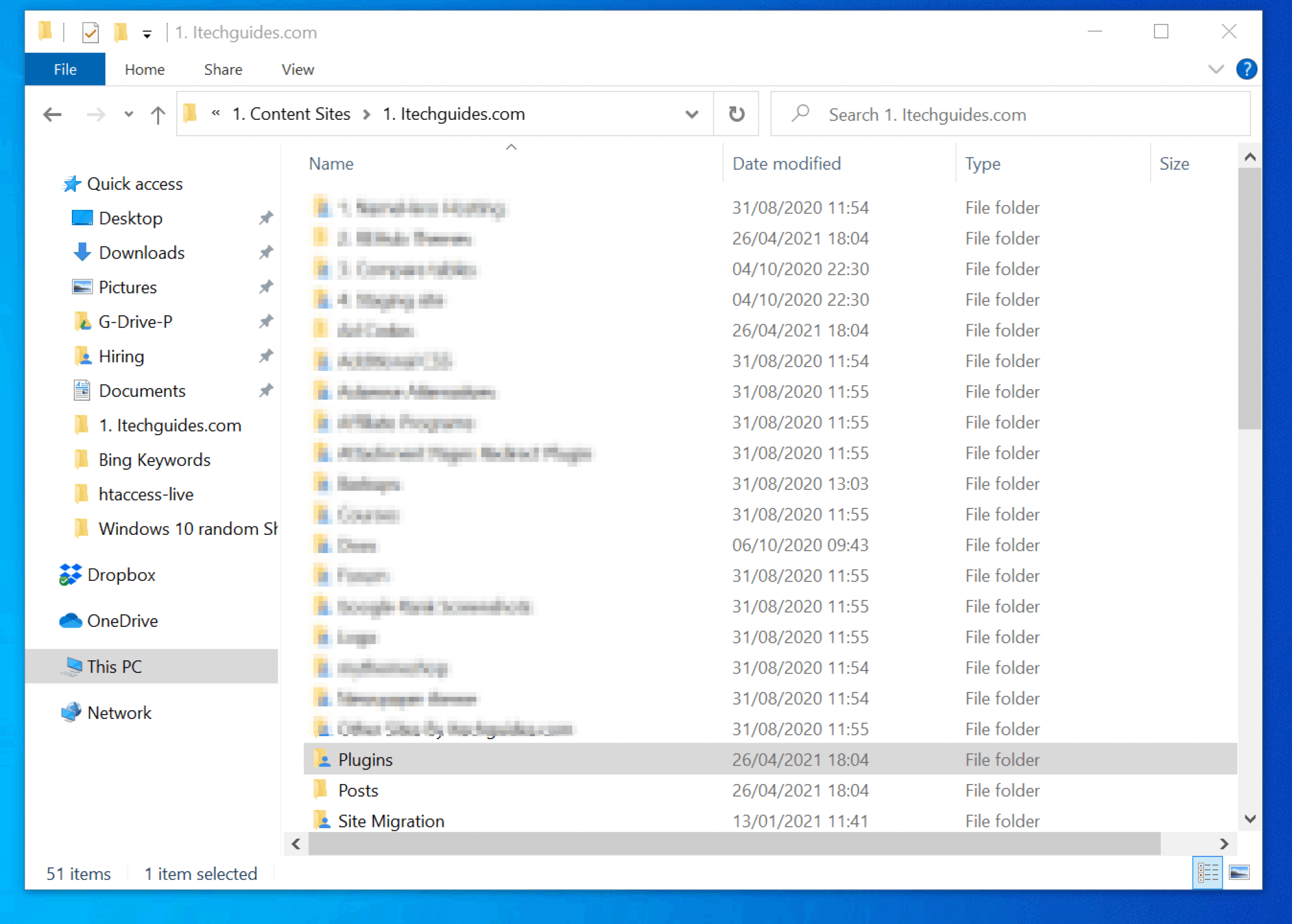Click the Site Migration folder icon
The width and height of the screenshot is (1292, 924).
pos(322,821)
